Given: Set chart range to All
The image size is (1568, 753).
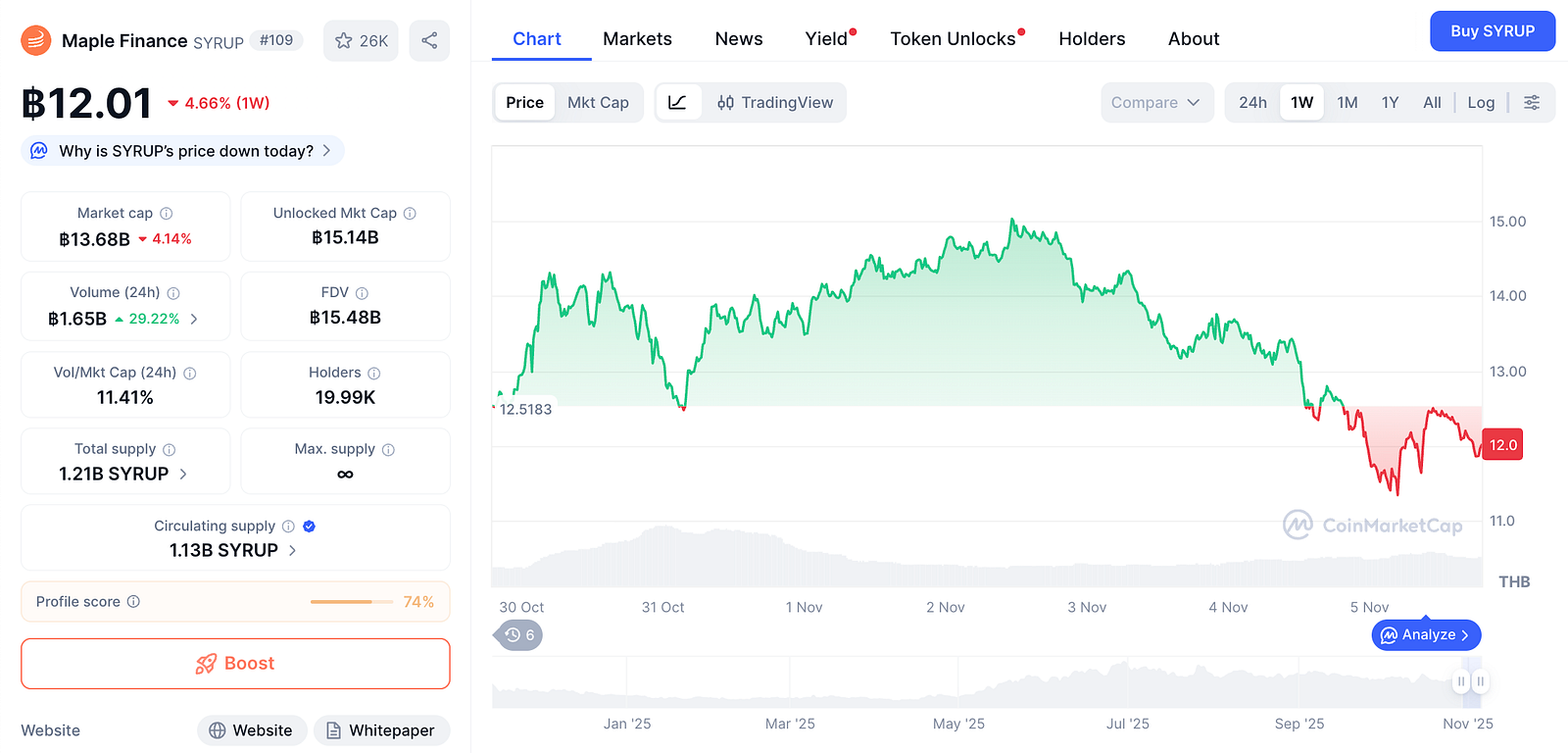Looking at the screenshot, I should [x=1432, y=102].
